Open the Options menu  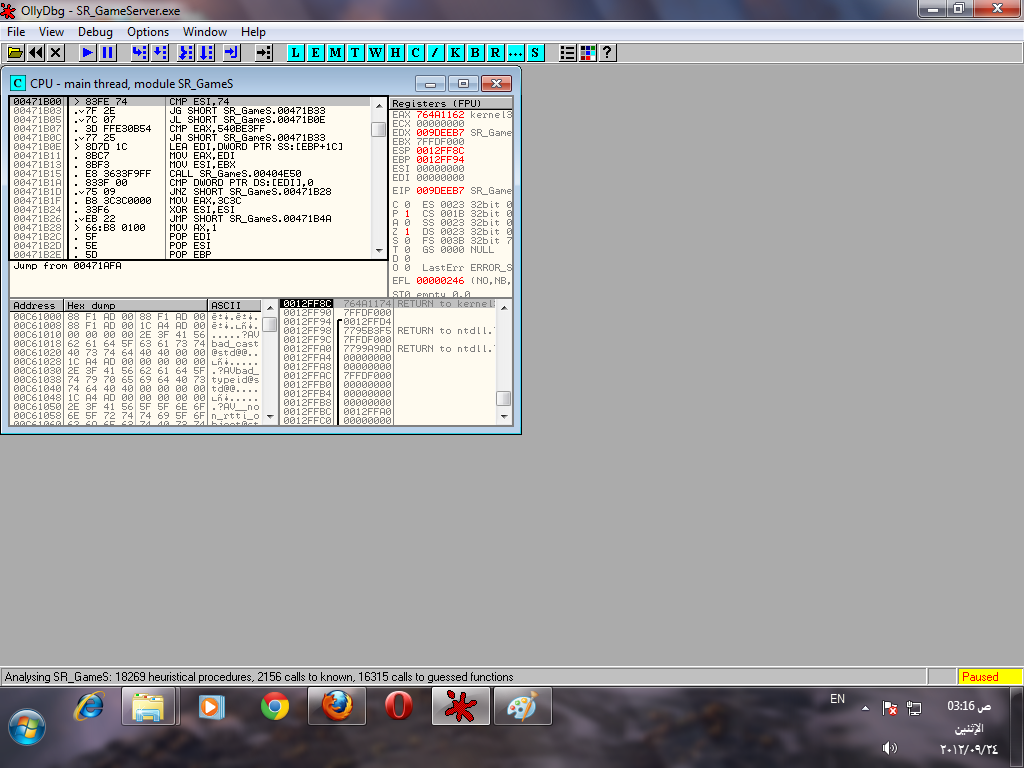point(147,32)
